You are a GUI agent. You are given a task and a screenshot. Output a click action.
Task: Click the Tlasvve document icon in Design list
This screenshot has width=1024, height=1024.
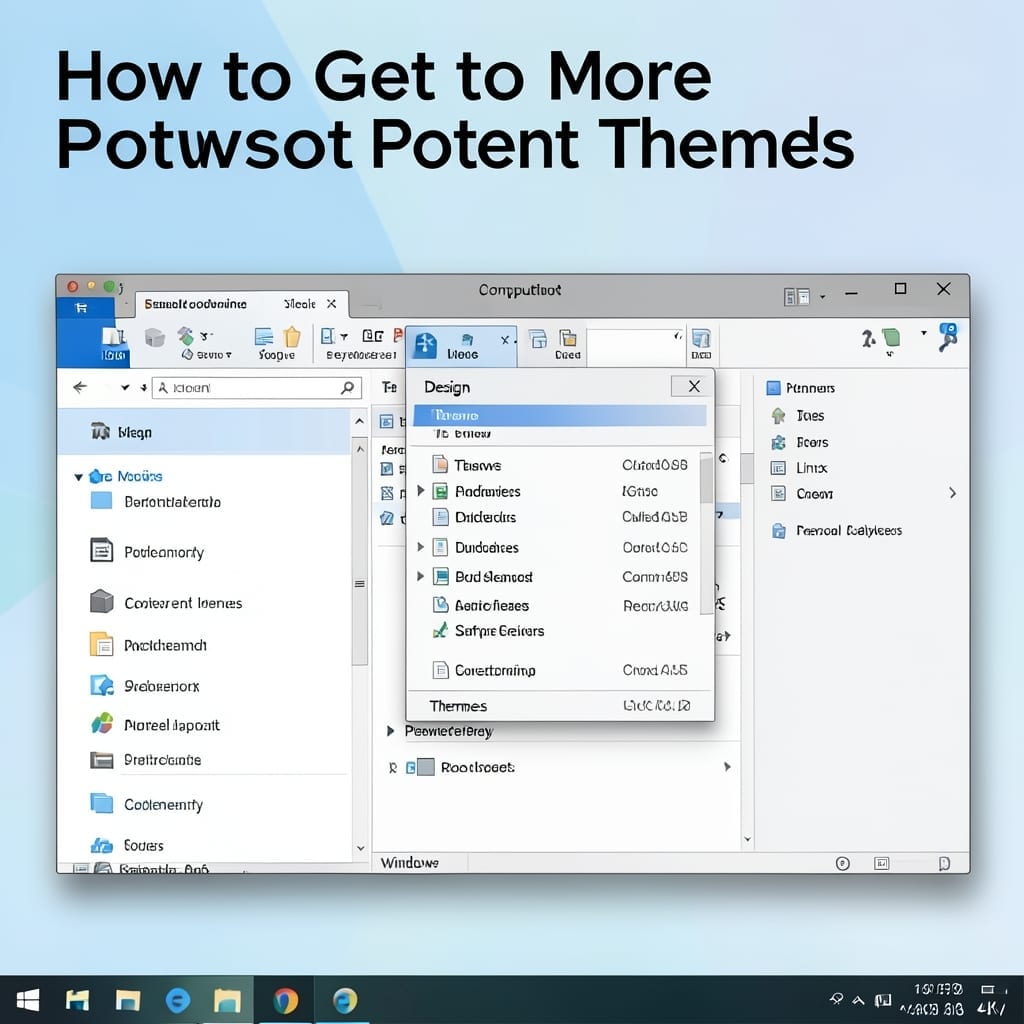[441, 465]
